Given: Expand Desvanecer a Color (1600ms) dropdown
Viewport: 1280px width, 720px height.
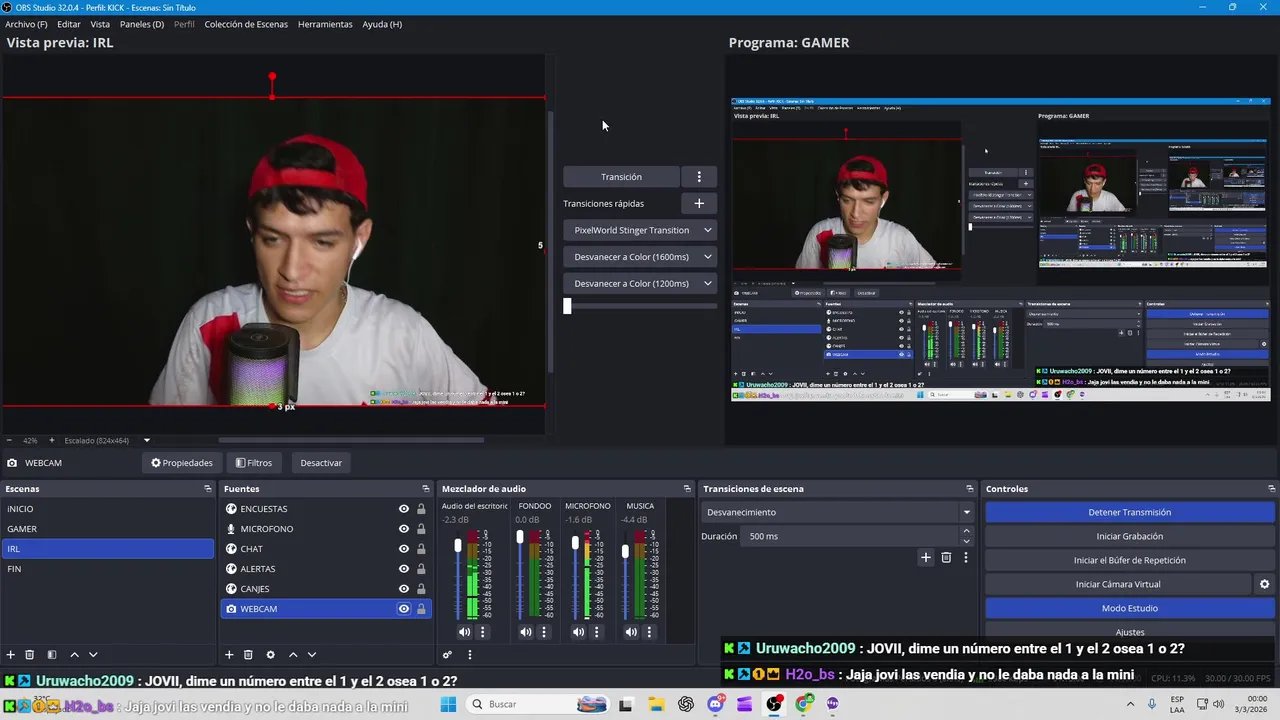Looking at the screenshot, I should tap(707, 257).
